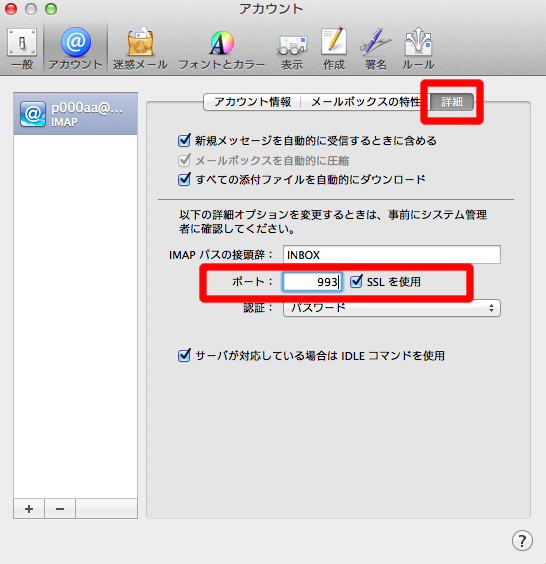Open the 署名 signatures preferences
This screenshot has width=546, height=564.
tap(376, 49)
